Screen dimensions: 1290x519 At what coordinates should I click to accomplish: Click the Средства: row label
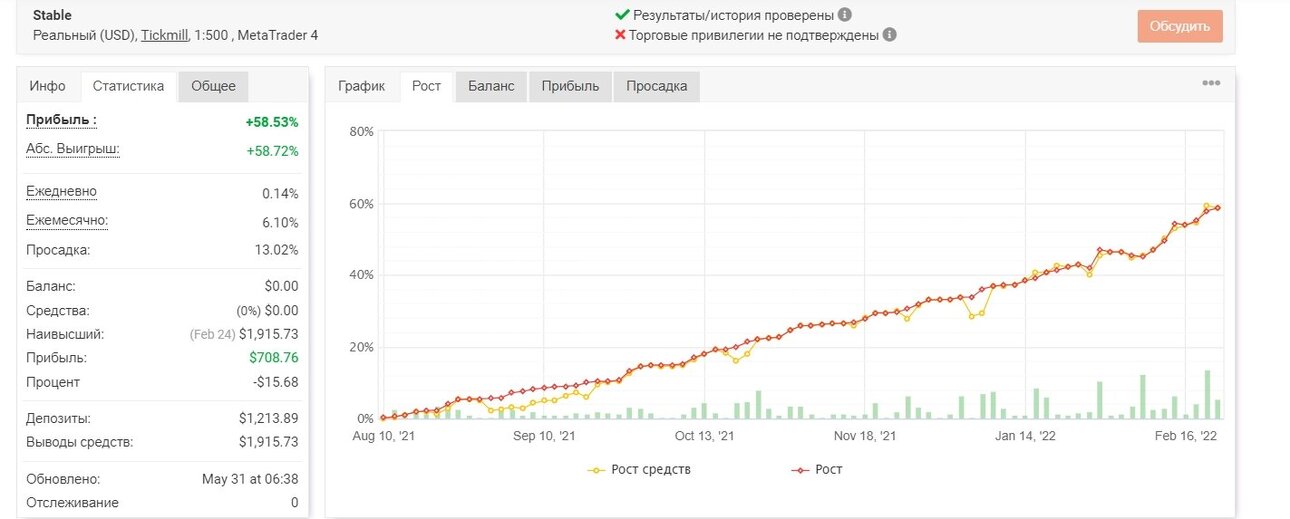[x=57, y=311]
